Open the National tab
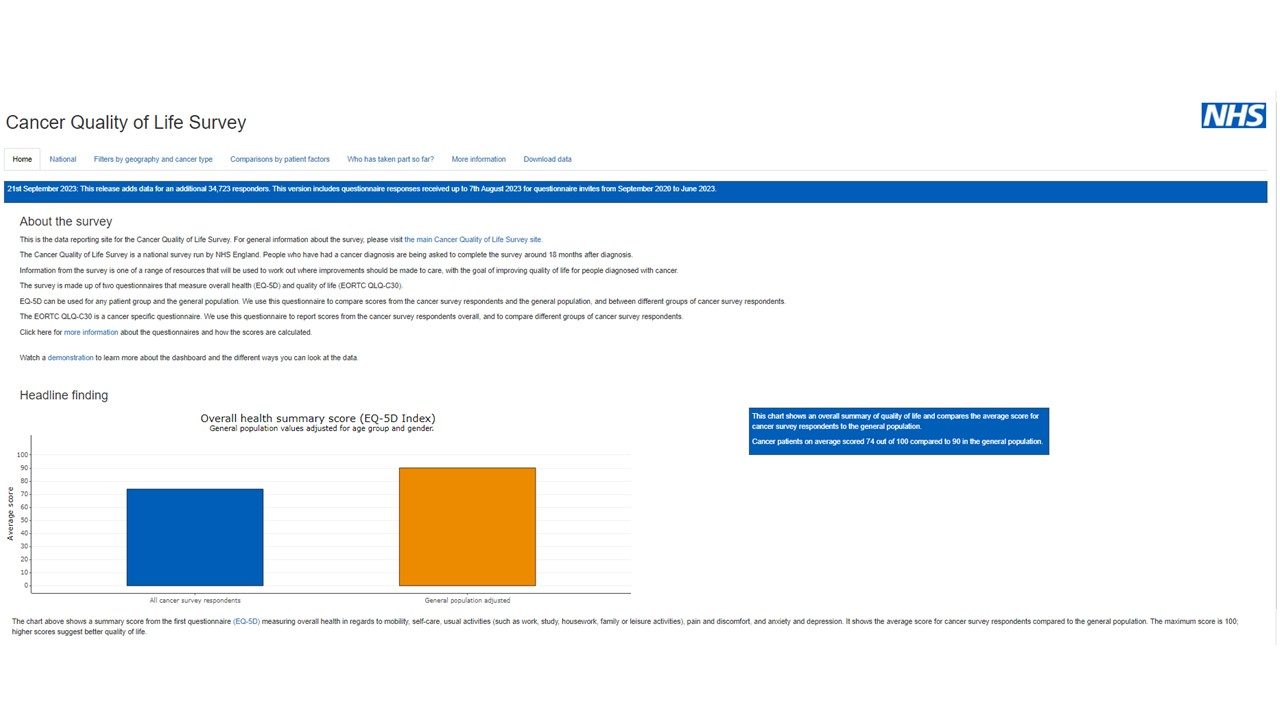The width and height of the screenshot is (1280, 720). (x=63, y=159)
